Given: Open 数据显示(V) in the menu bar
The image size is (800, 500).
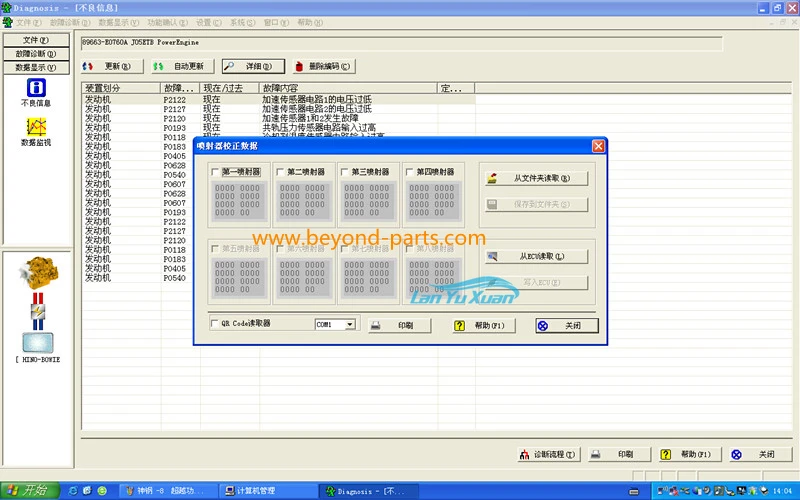Looking at the screenshot, I should (x=118, y=22).
